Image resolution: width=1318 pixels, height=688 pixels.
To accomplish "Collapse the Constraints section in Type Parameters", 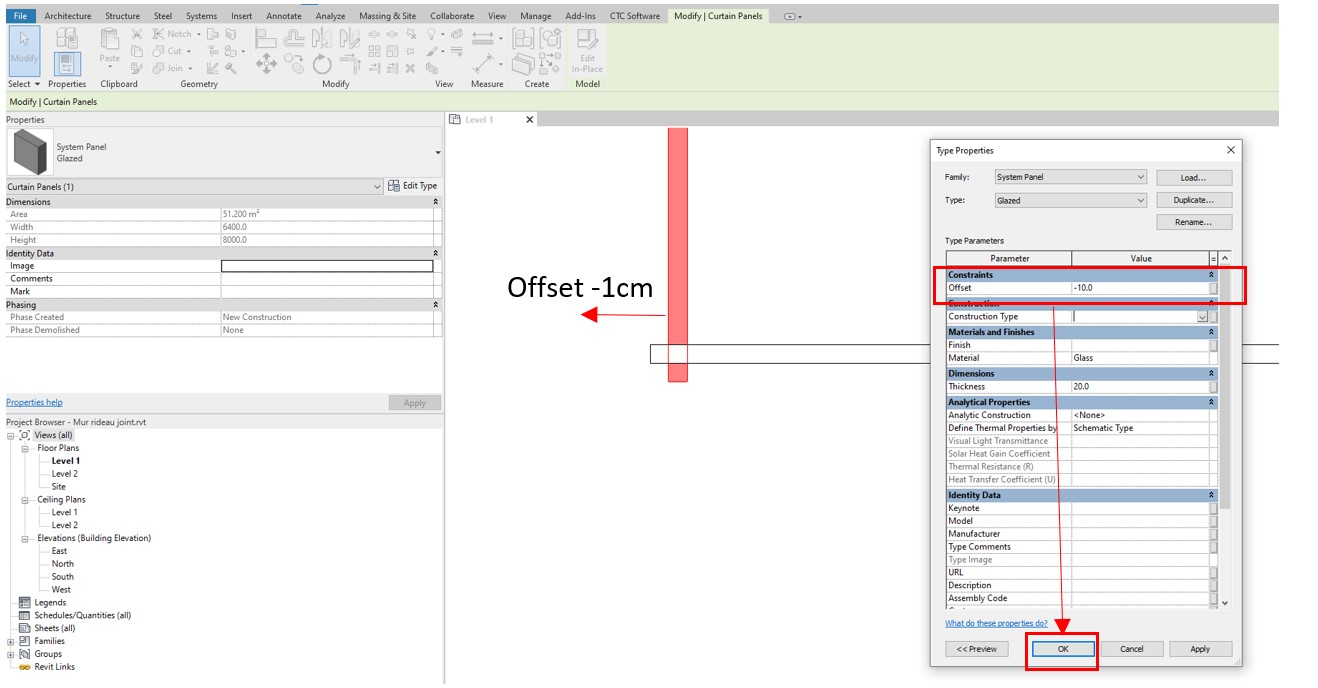I will [x=1212, y=275].
